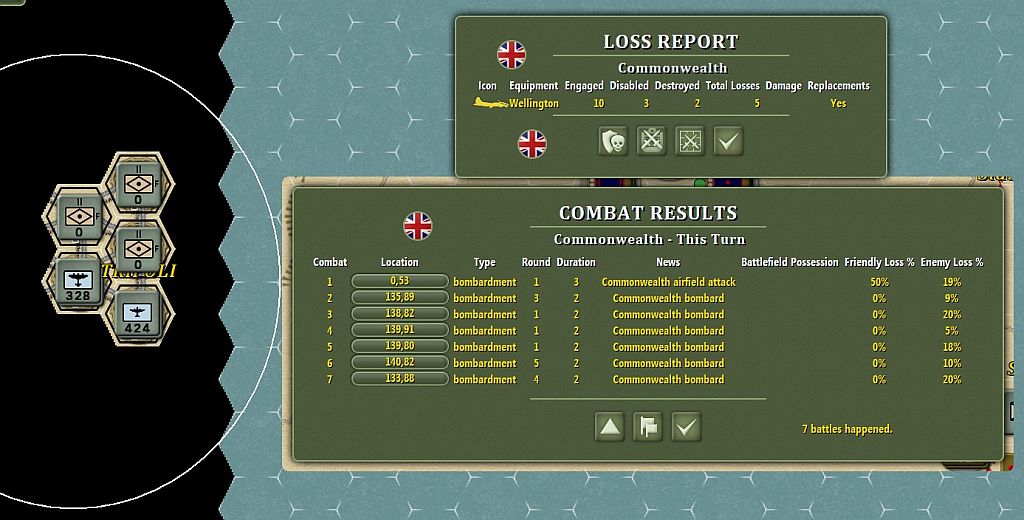Click the 'Friendly Loss %' column header
Screen dimensions: 1024x520
[x=879, y=263]
